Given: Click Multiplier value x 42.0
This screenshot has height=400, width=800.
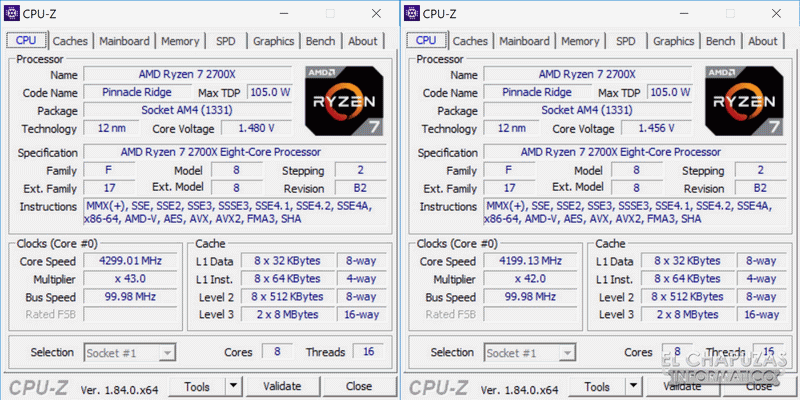Looking at the screenshot, I should [x=530, y=279].
